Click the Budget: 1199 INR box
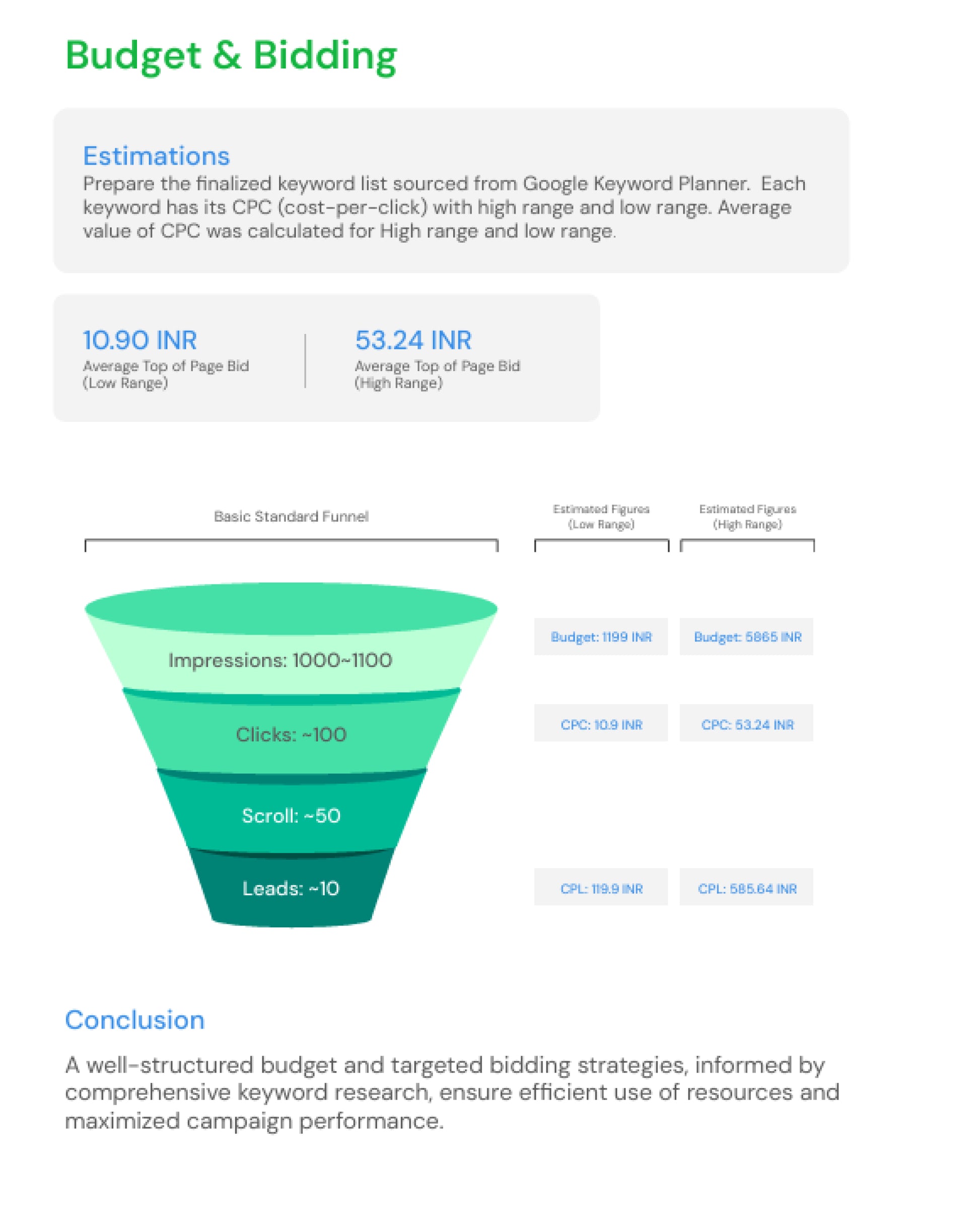 [x=601, y=637]
